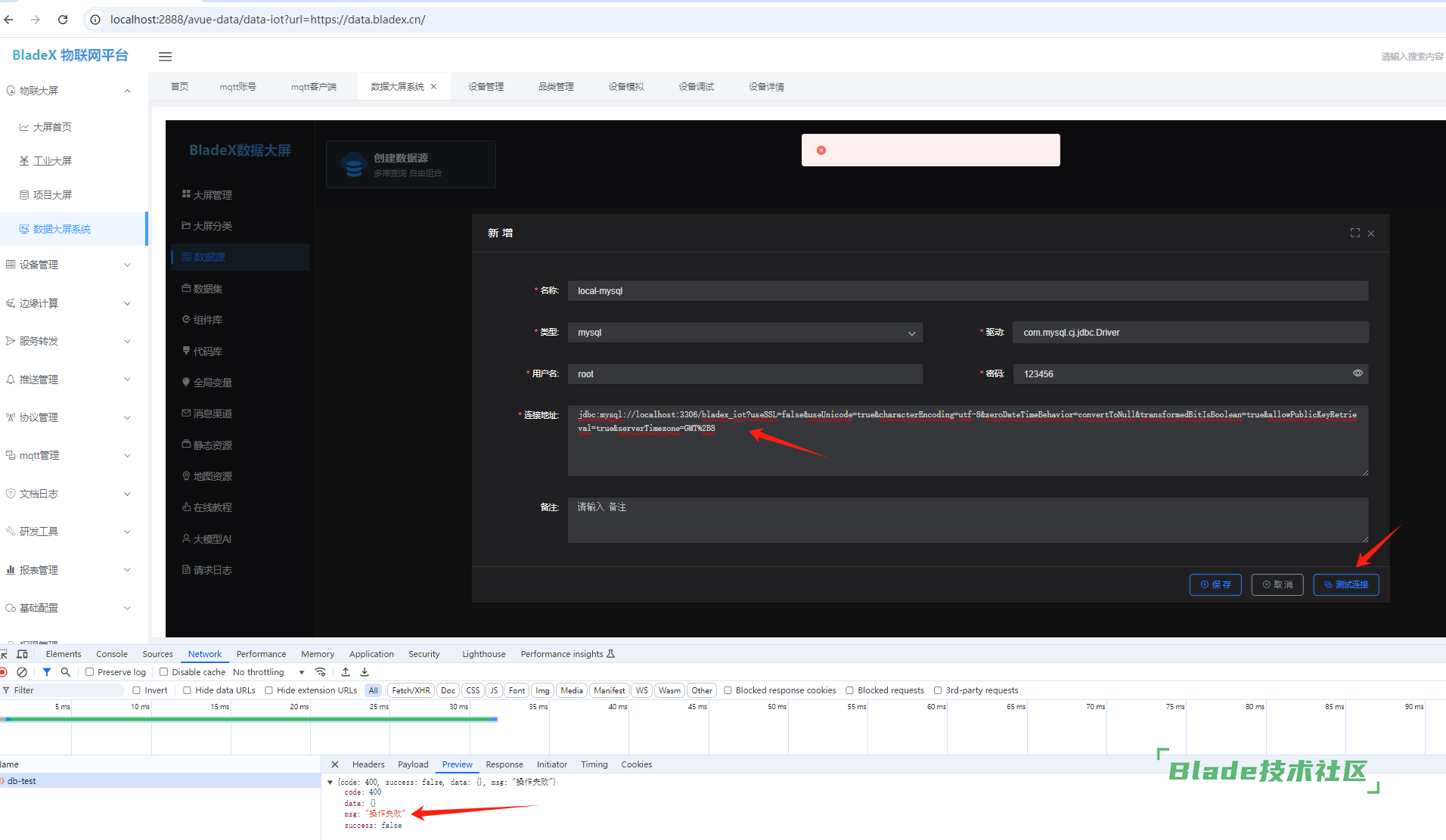1446x840 pixels.
Task: Stop recording network log
Action: click(4, 672)
